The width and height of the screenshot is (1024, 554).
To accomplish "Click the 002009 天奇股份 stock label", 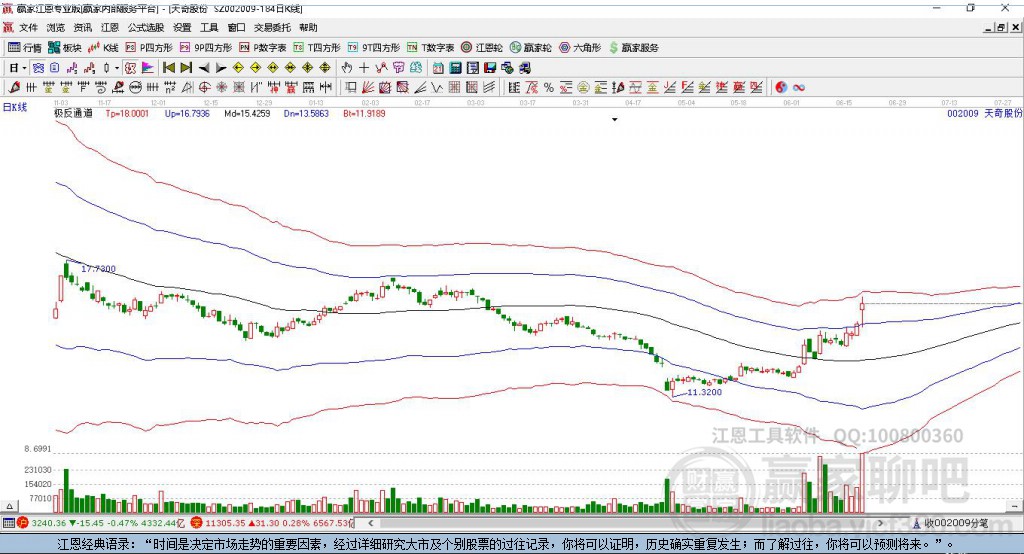I will pyautogui.click(x=984, y=114).
